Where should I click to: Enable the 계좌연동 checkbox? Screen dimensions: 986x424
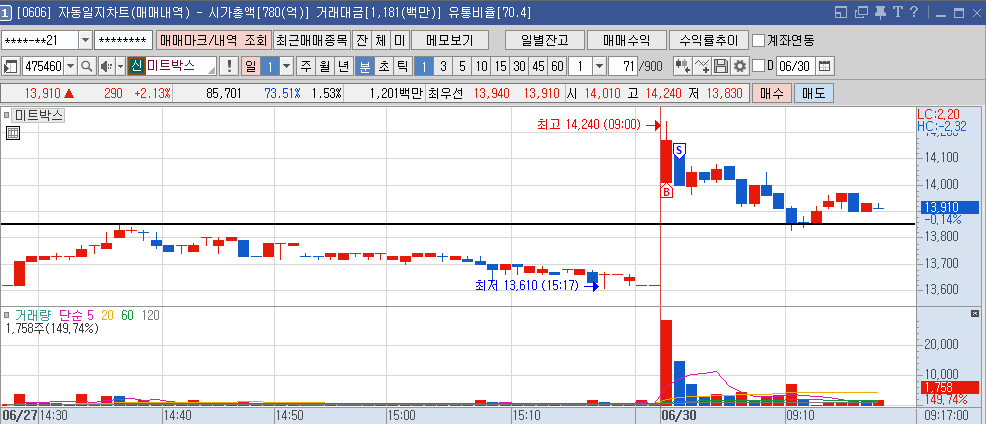coord(759,40)
